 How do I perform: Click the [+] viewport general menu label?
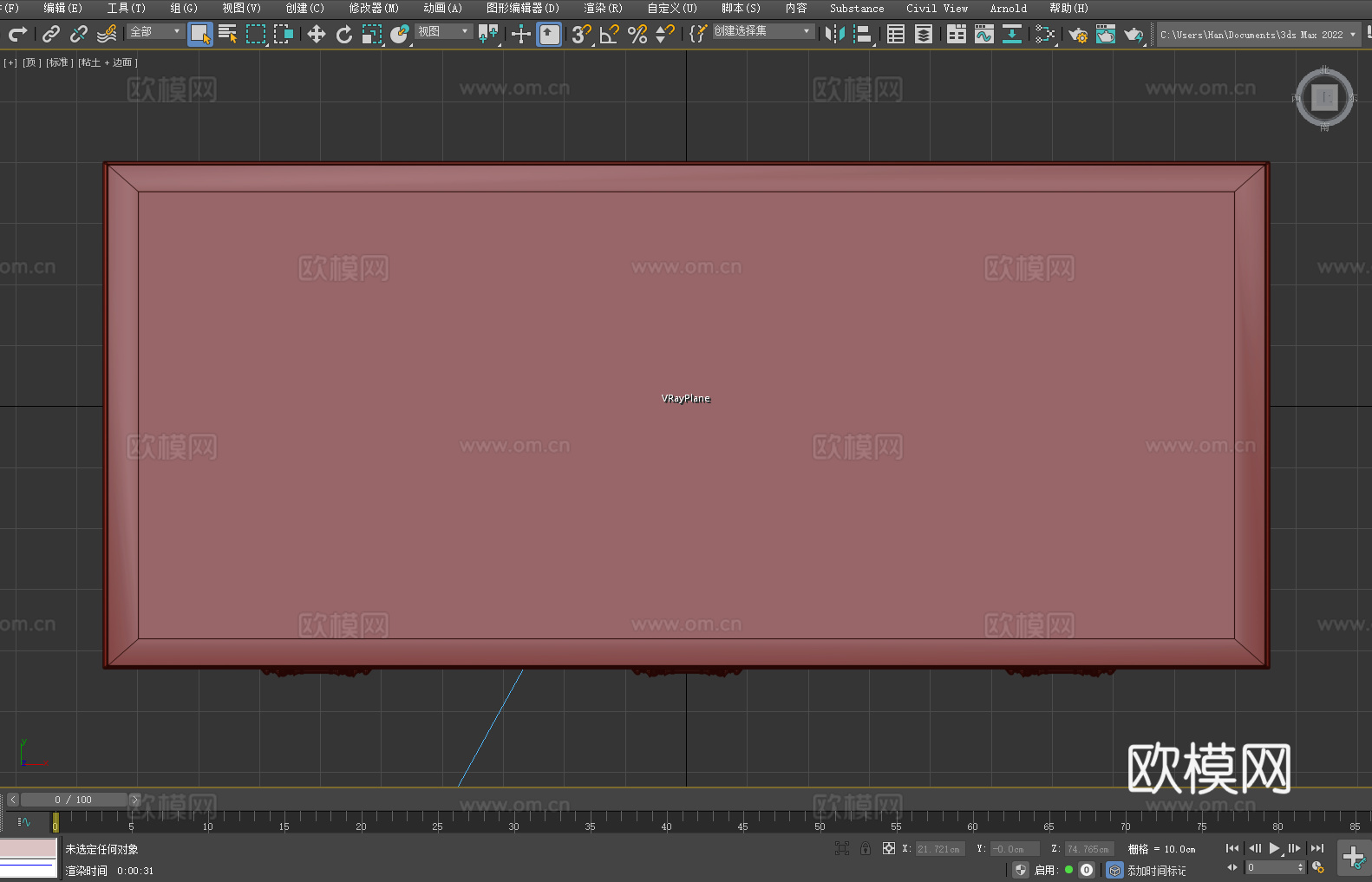click(x=10, y=62)
